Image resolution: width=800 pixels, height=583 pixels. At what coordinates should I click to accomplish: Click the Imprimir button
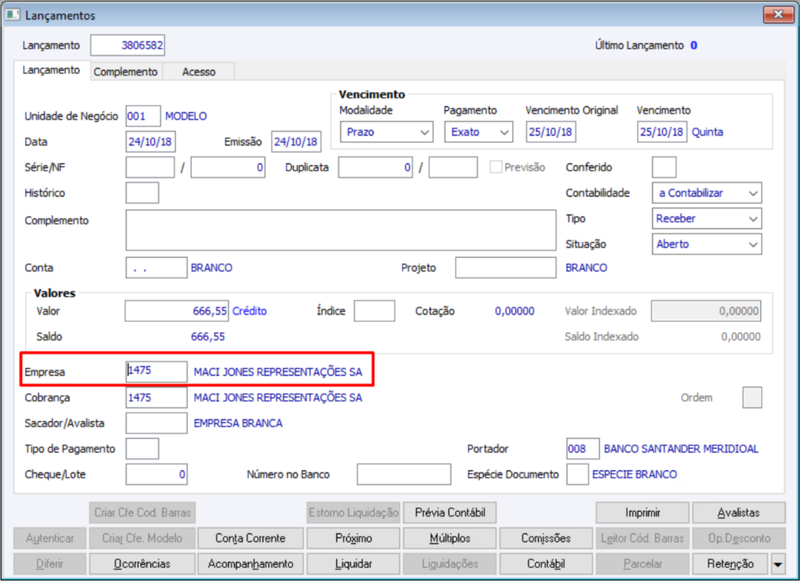[x=642, y=513]
